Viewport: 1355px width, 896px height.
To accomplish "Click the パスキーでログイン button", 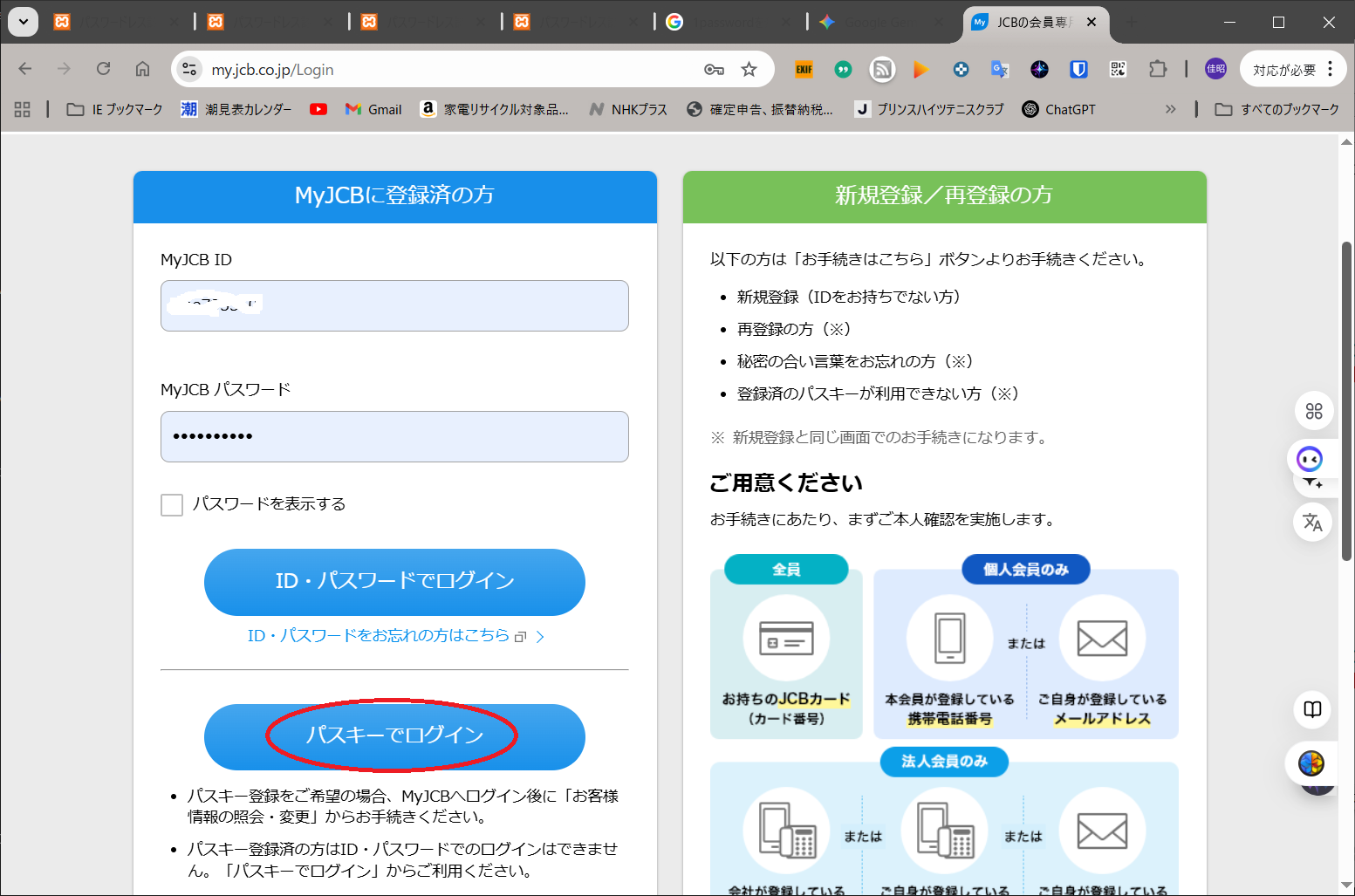I will [x=394, y=736].
